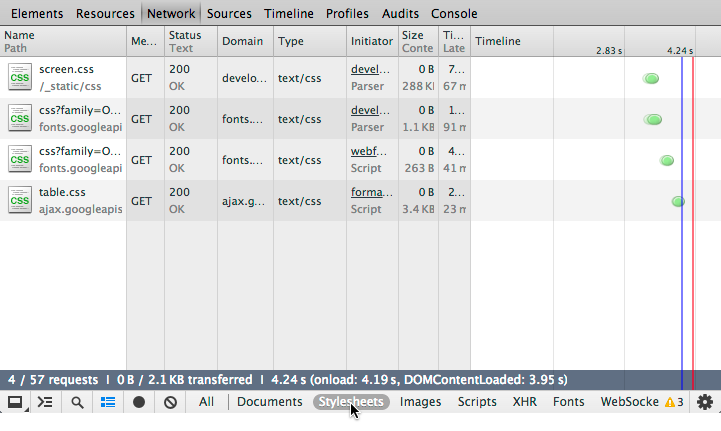Filter by Documents
Screen dimensions: 721x431
coord(270,402)
